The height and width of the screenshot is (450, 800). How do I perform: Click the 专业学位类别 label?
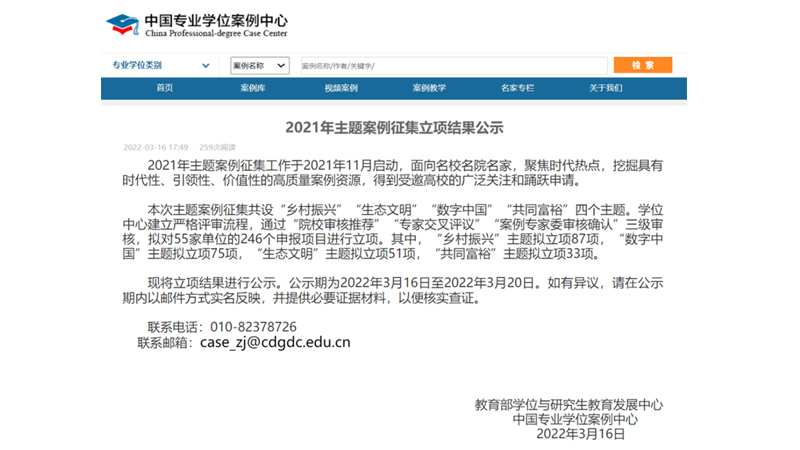click(137, 65)
